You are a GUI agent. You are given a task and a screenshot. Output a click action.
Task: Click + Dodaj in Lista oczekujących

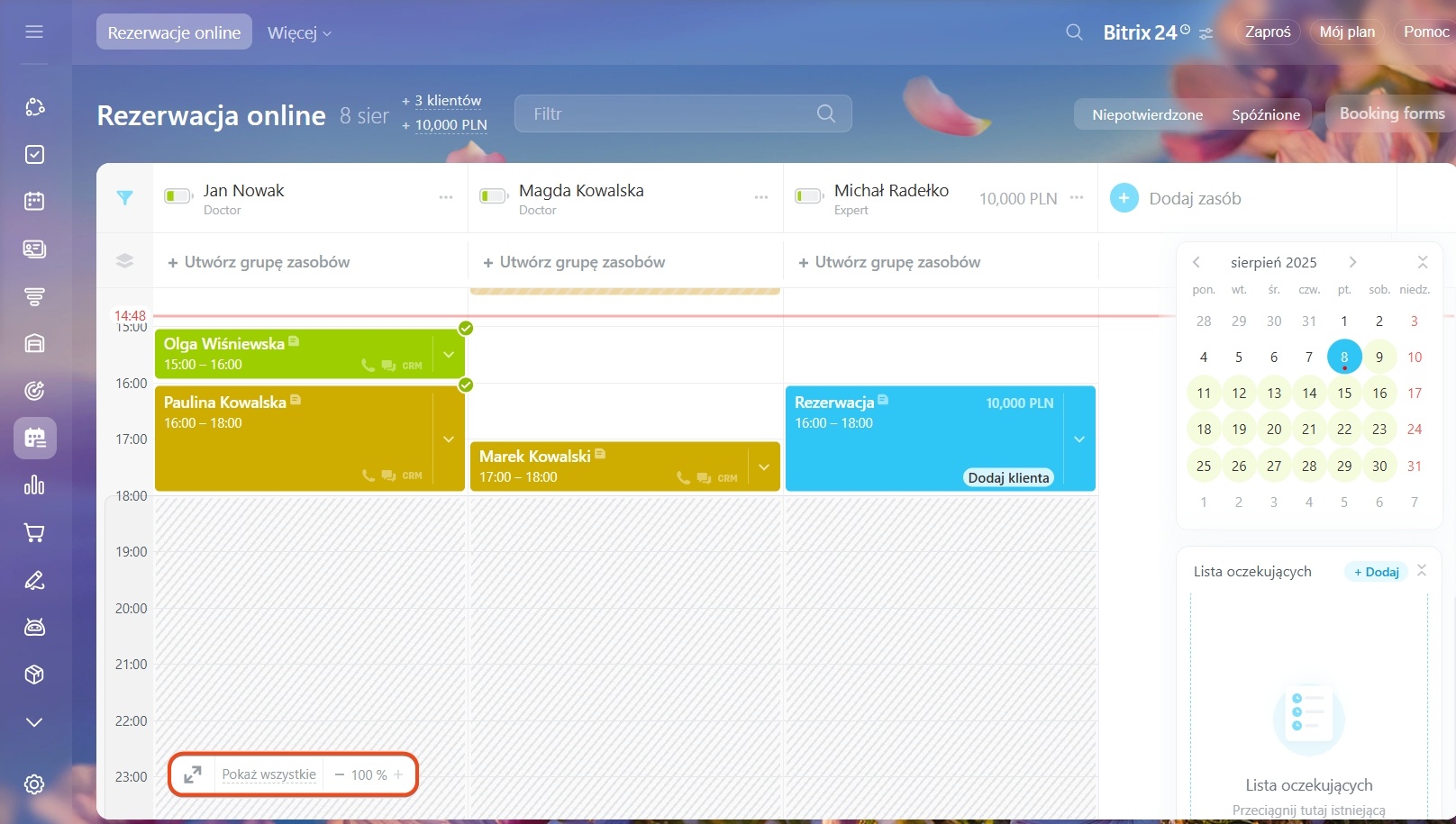(x=1377, y=572)
